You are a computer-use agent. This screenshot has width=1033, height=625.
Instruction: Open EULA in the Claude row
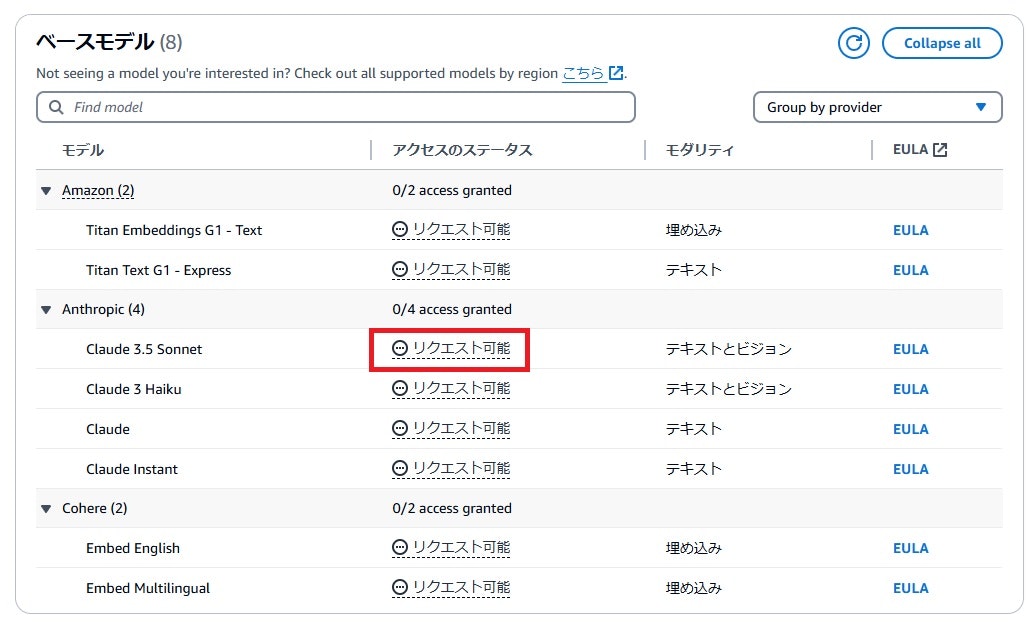click(910, 429)
